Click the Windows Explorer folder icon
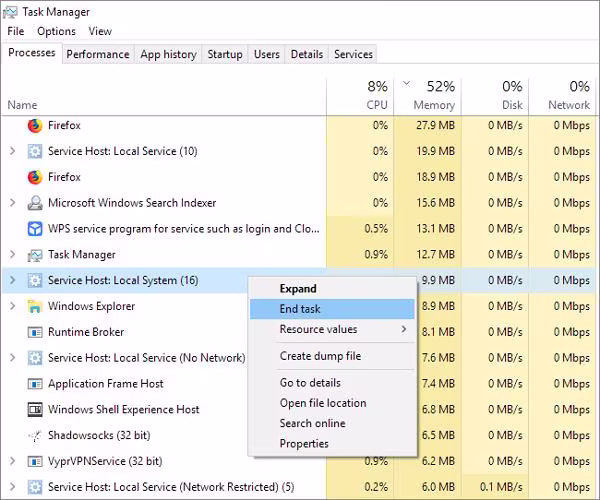The width and height of the screenshot is (600, 500). click(35, 306)
